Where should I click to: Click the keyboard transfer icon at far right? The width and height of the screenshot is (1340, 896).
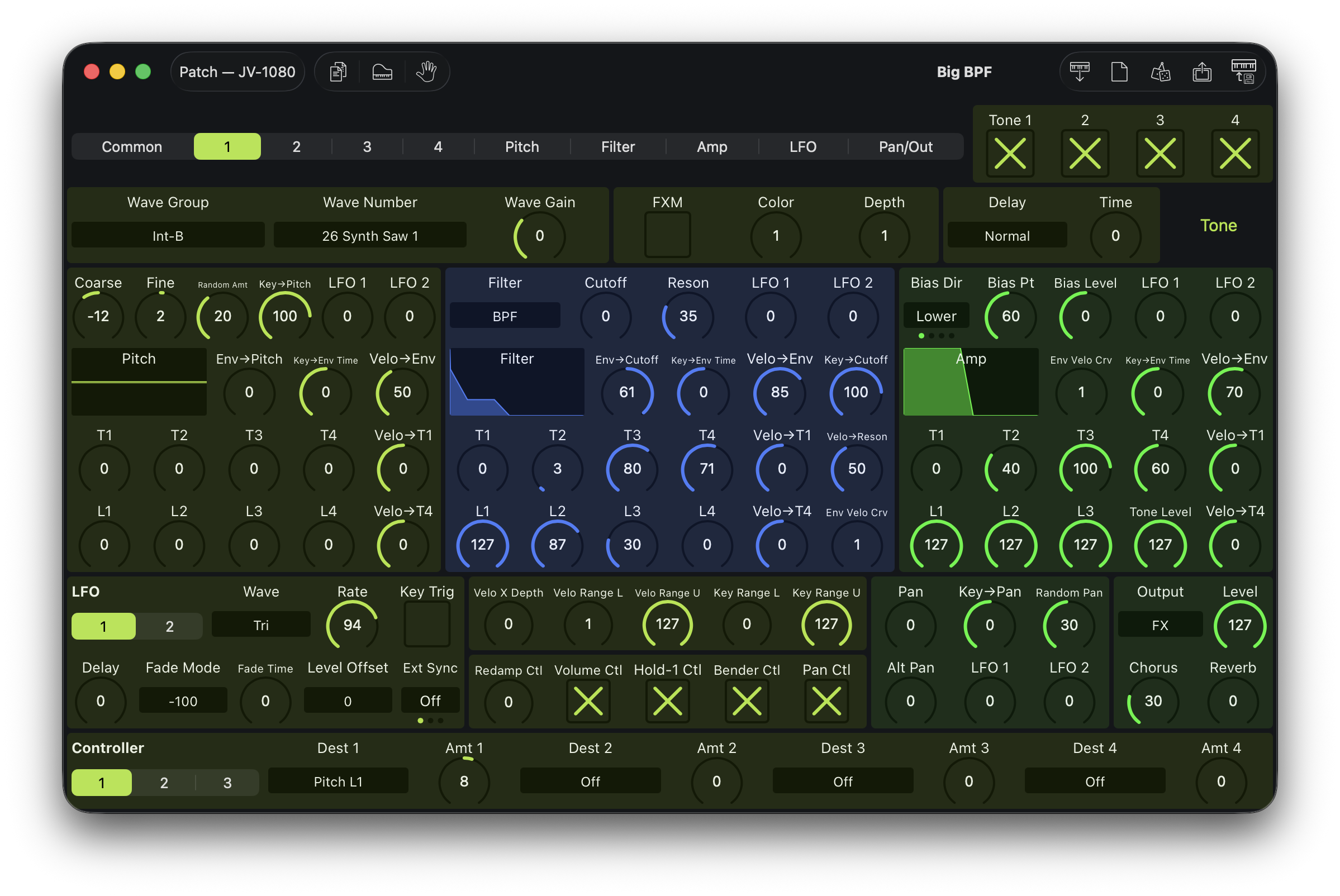(1243, 72)
